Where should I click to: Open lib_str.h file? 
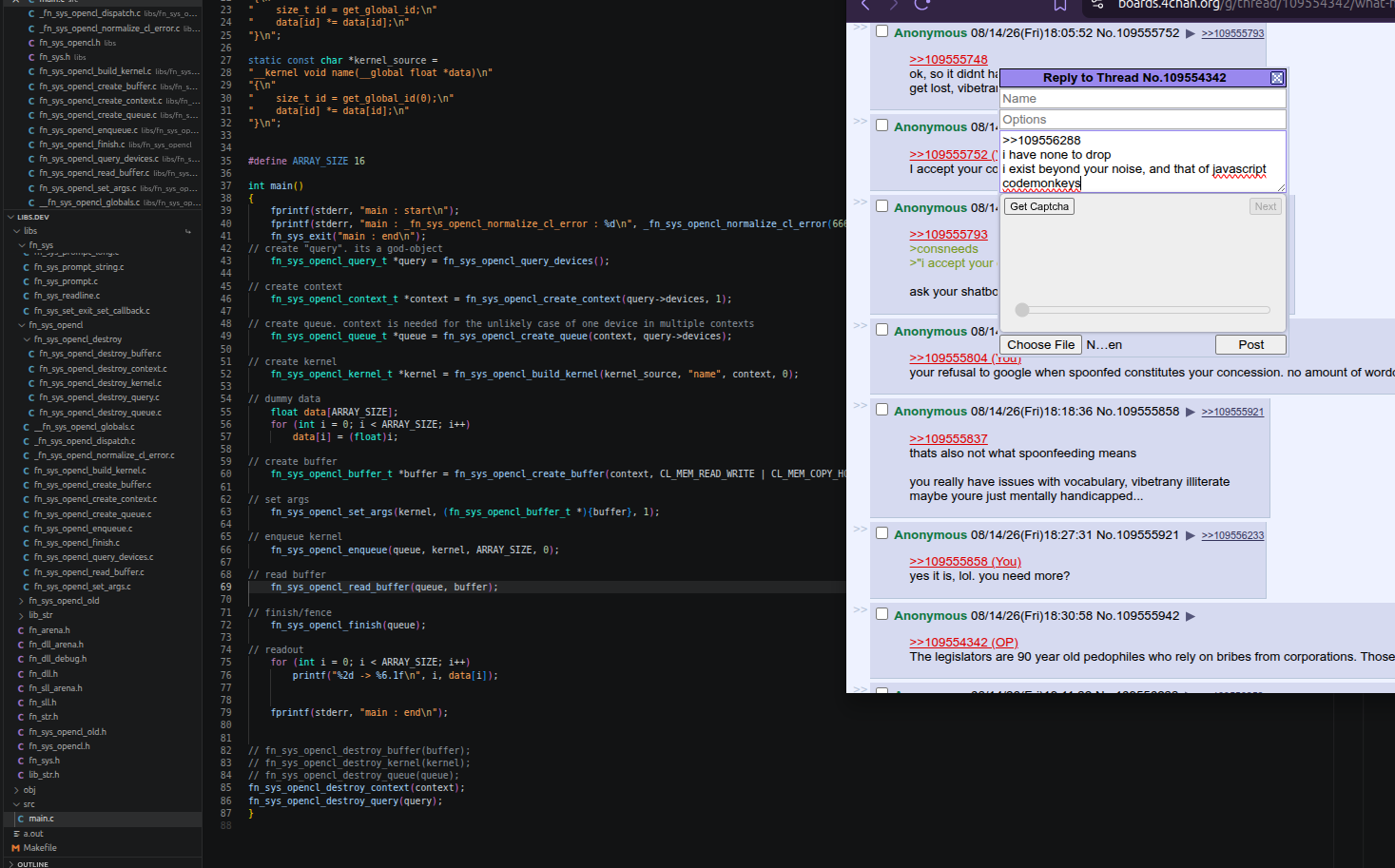[x=44, y=775]
